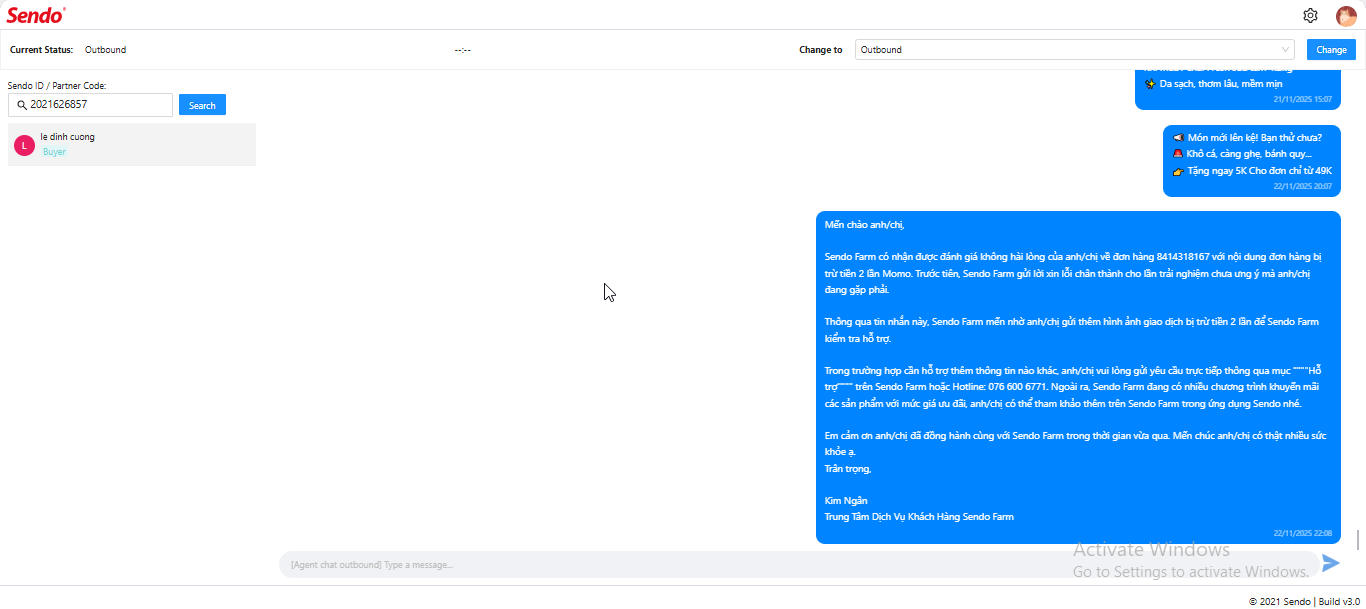Focus the agent chat outbound message box
Screen dimensions: 1366x609
point(798,565)
